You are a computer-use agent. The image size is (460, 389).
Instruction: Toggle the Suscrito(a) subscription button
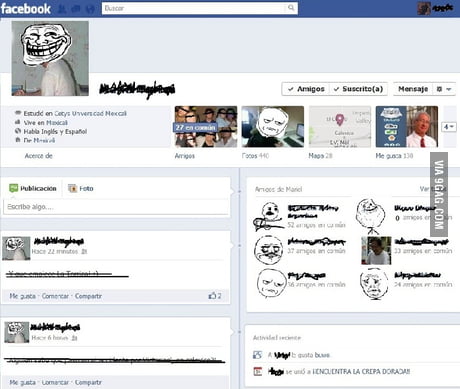359,89
